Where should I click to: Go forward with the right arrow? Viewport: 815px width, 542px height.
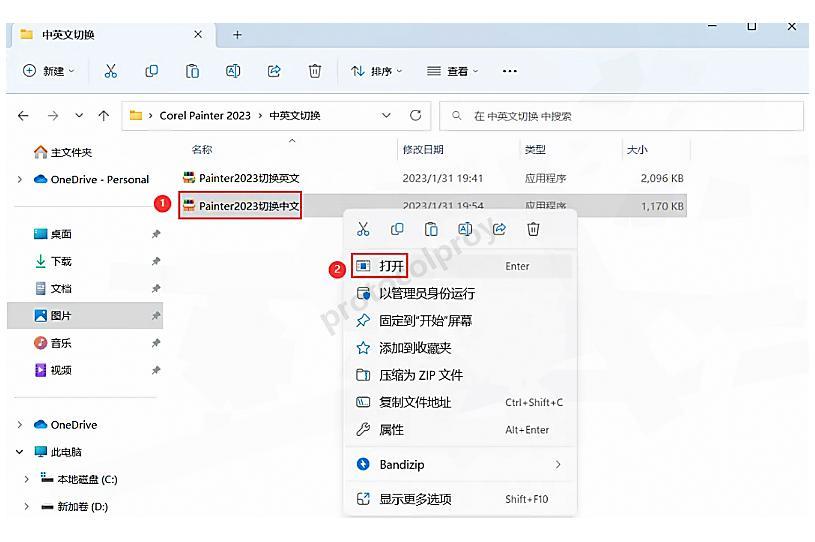(x=52, y=115)
